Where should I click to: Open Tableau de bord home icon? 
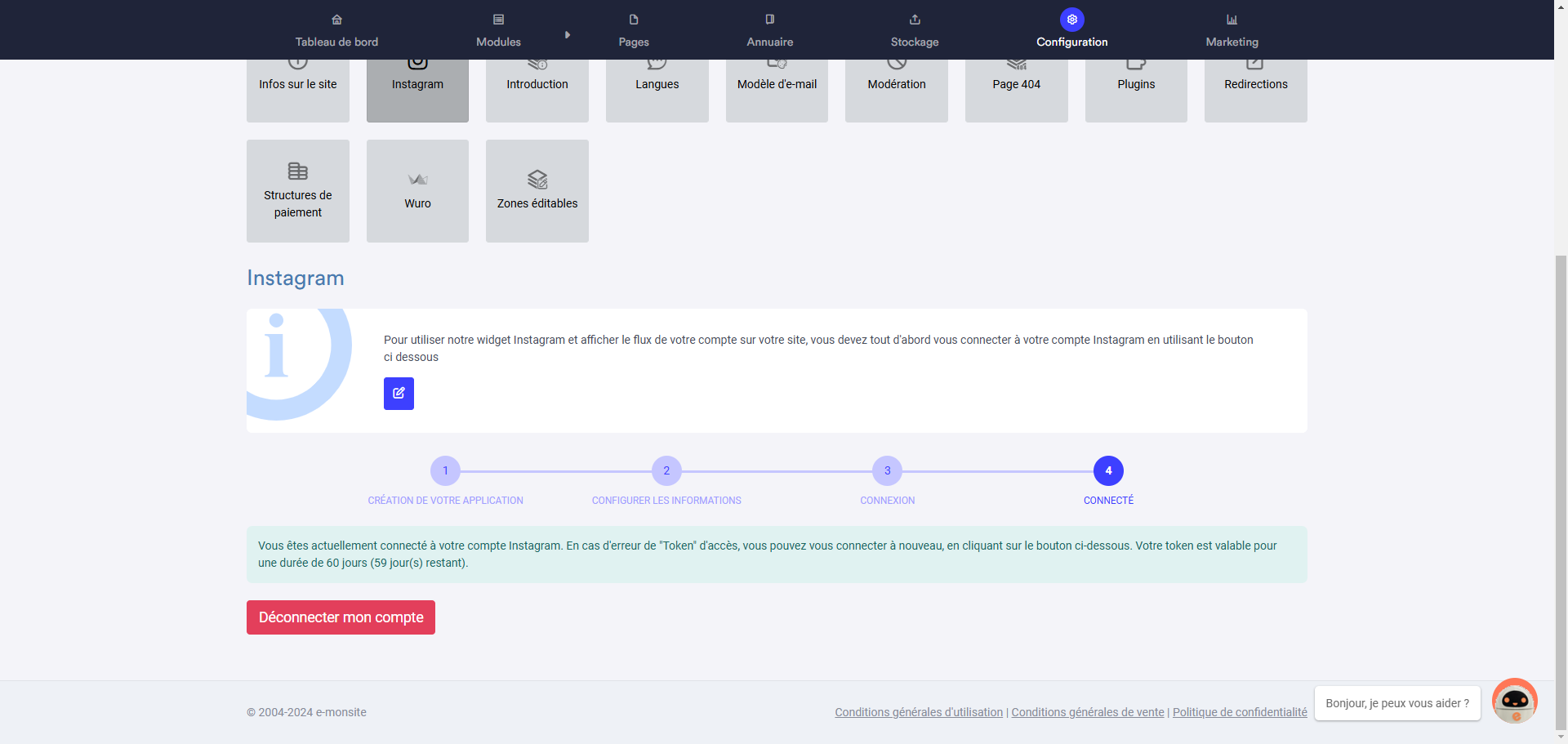click(336, 20)
